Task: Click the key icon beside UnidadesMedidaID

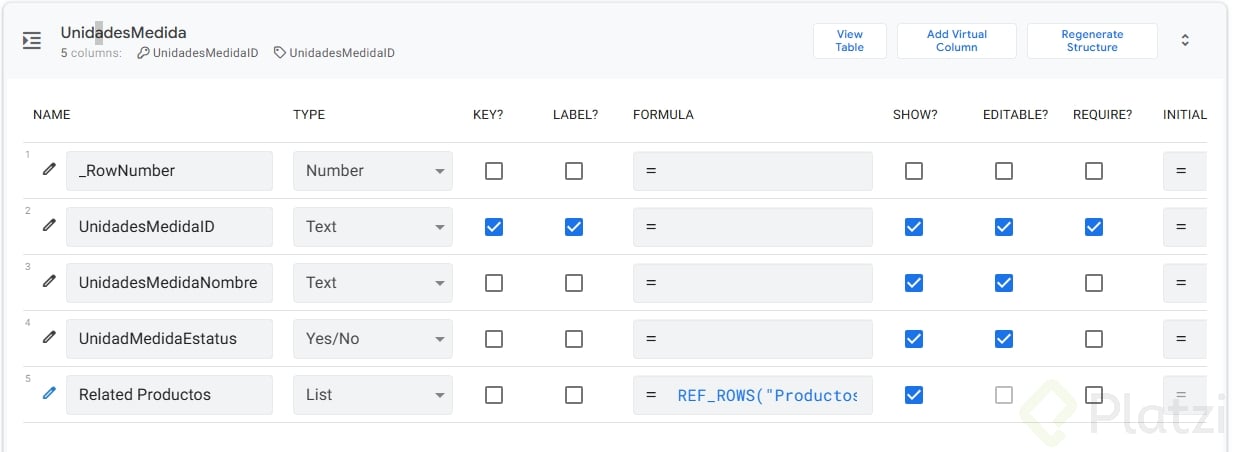Action: tap(144, 53)
